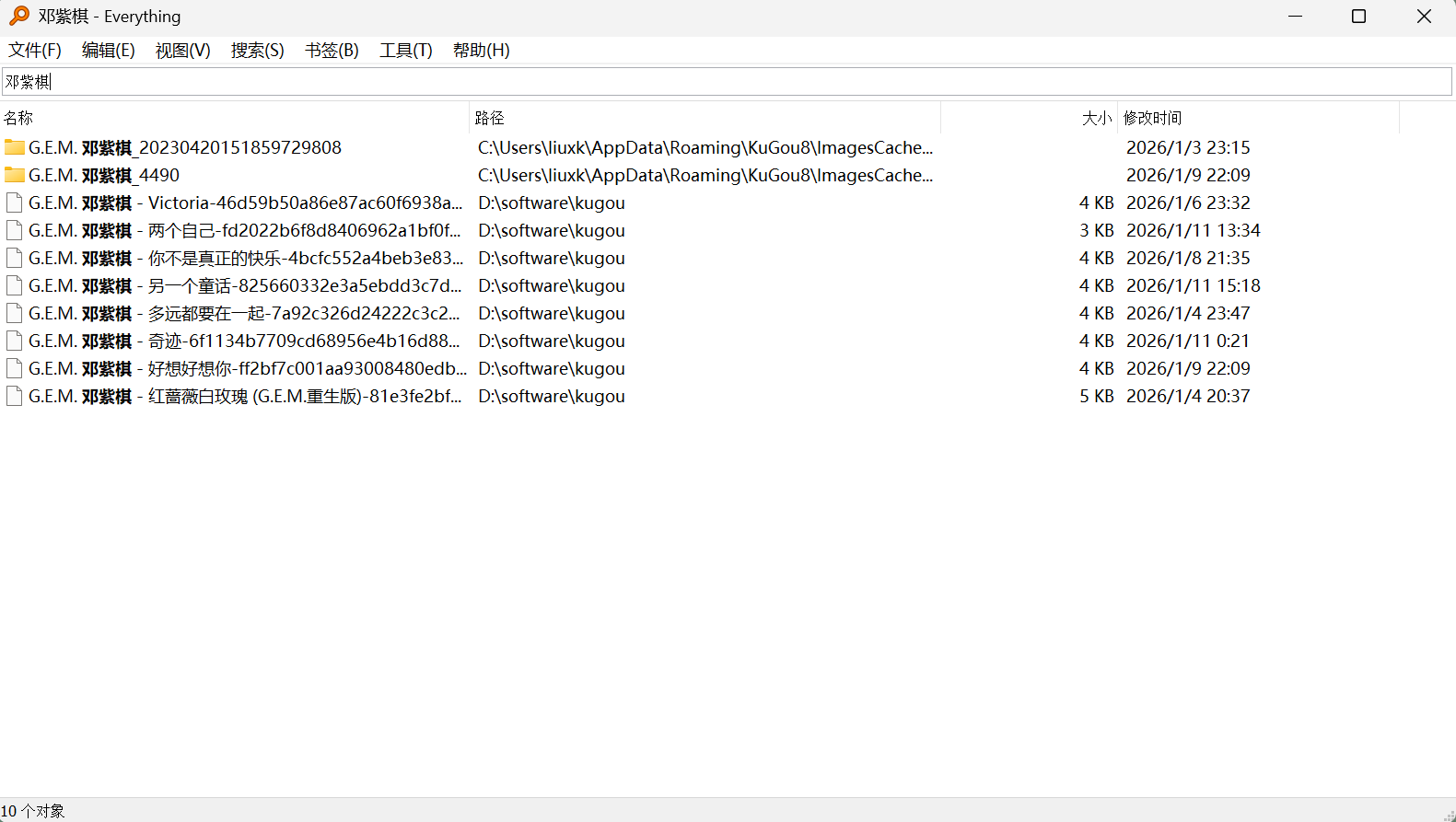Open the 搜索(S) menu
Screen dimensions: 1456x822
coord(257,51)
